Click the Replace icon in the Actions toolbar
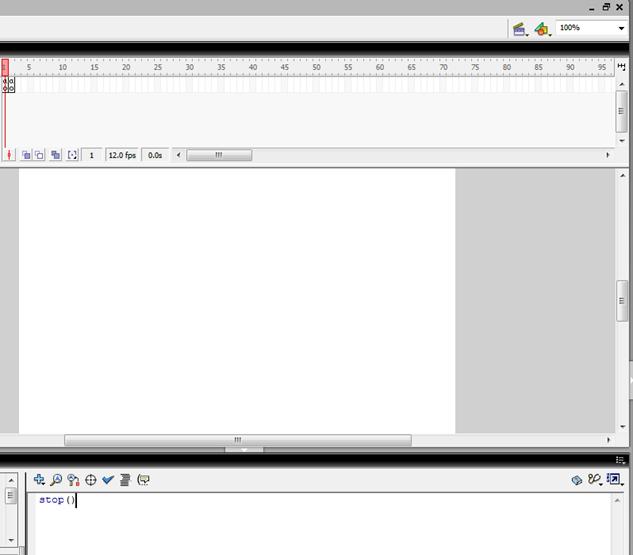This screenshot has height=555, width=633. click(73, 480)
